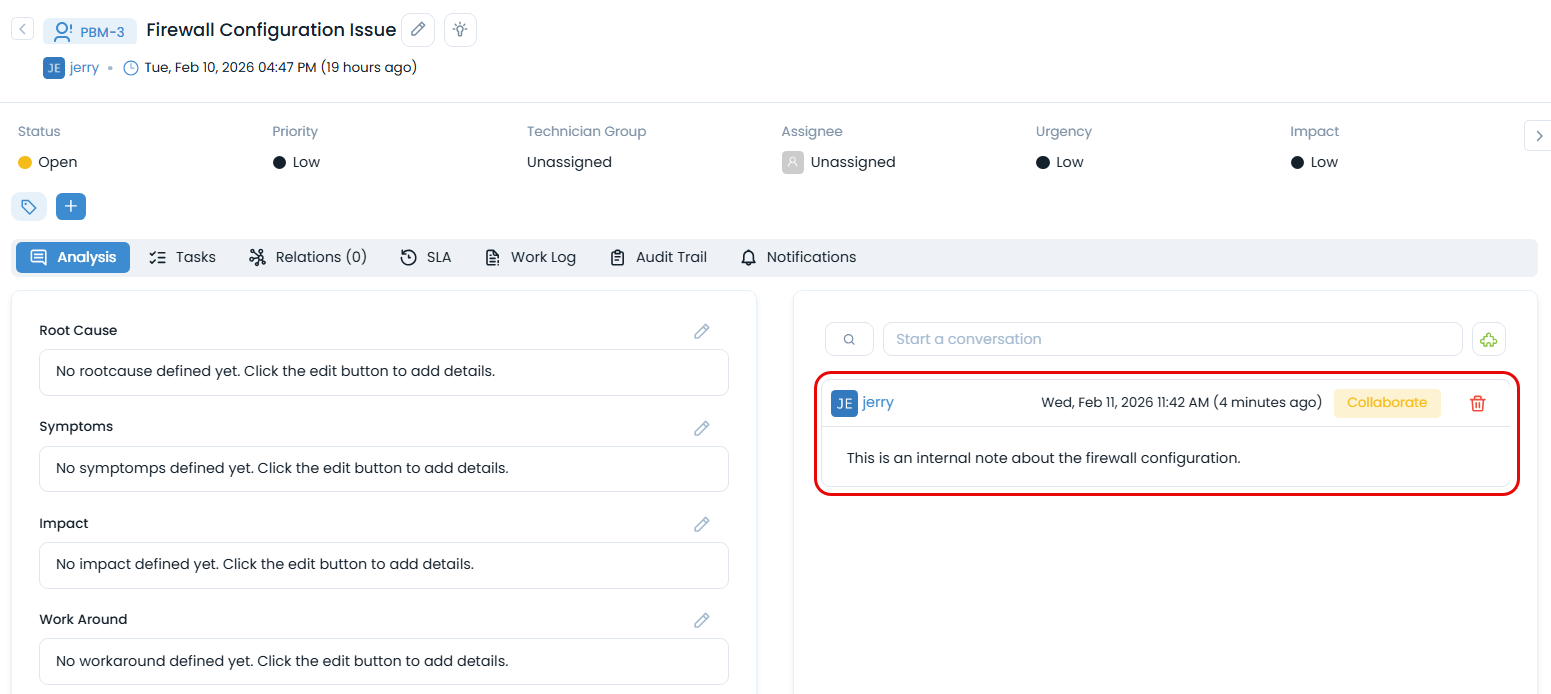This screenshot has width=1551, height=694.
Task: Click the Start a conversation input field
Action: click(1171, 339)
